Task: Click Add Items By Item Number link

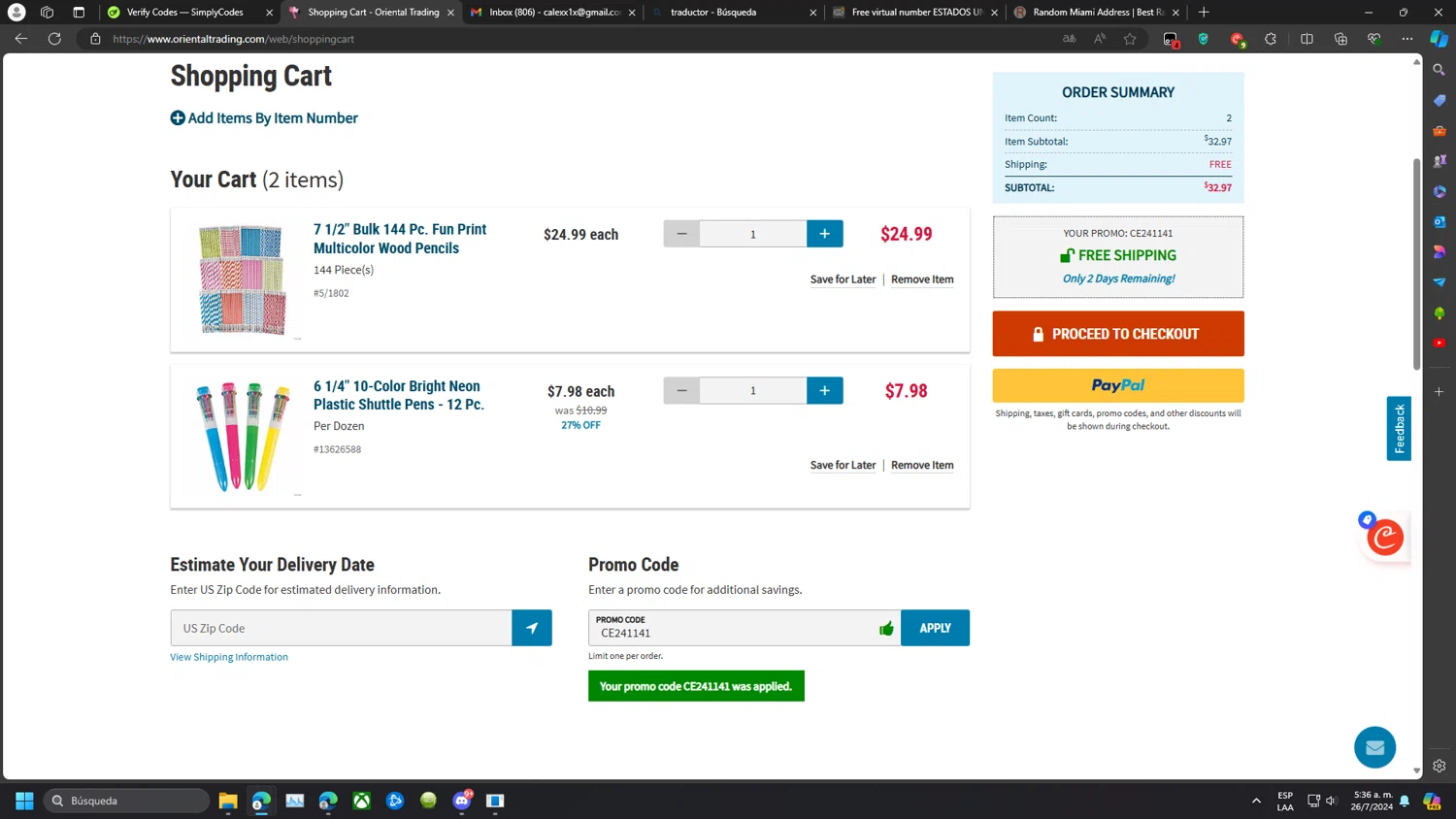Action: [x=264, y=118]
